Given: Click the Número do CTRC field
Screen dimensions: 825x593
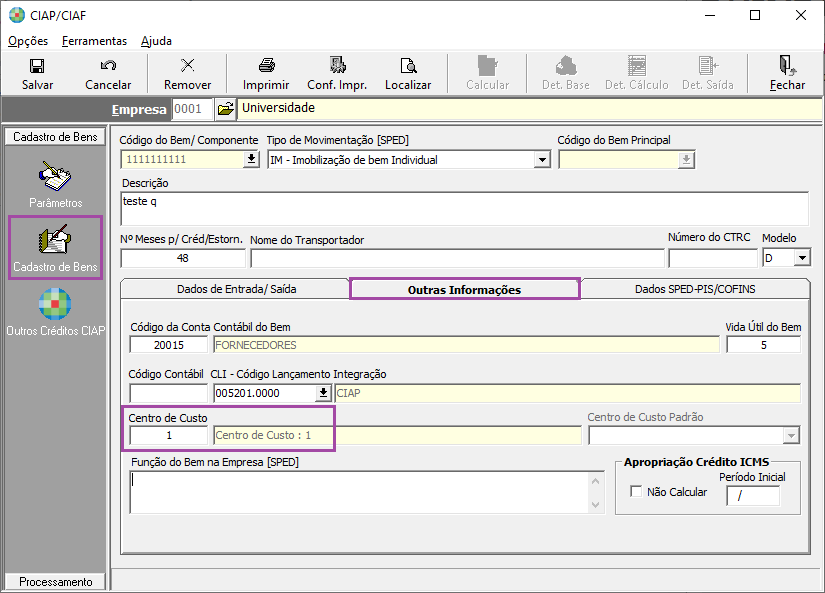Looking at the screenshot, I should pos(713,258).
